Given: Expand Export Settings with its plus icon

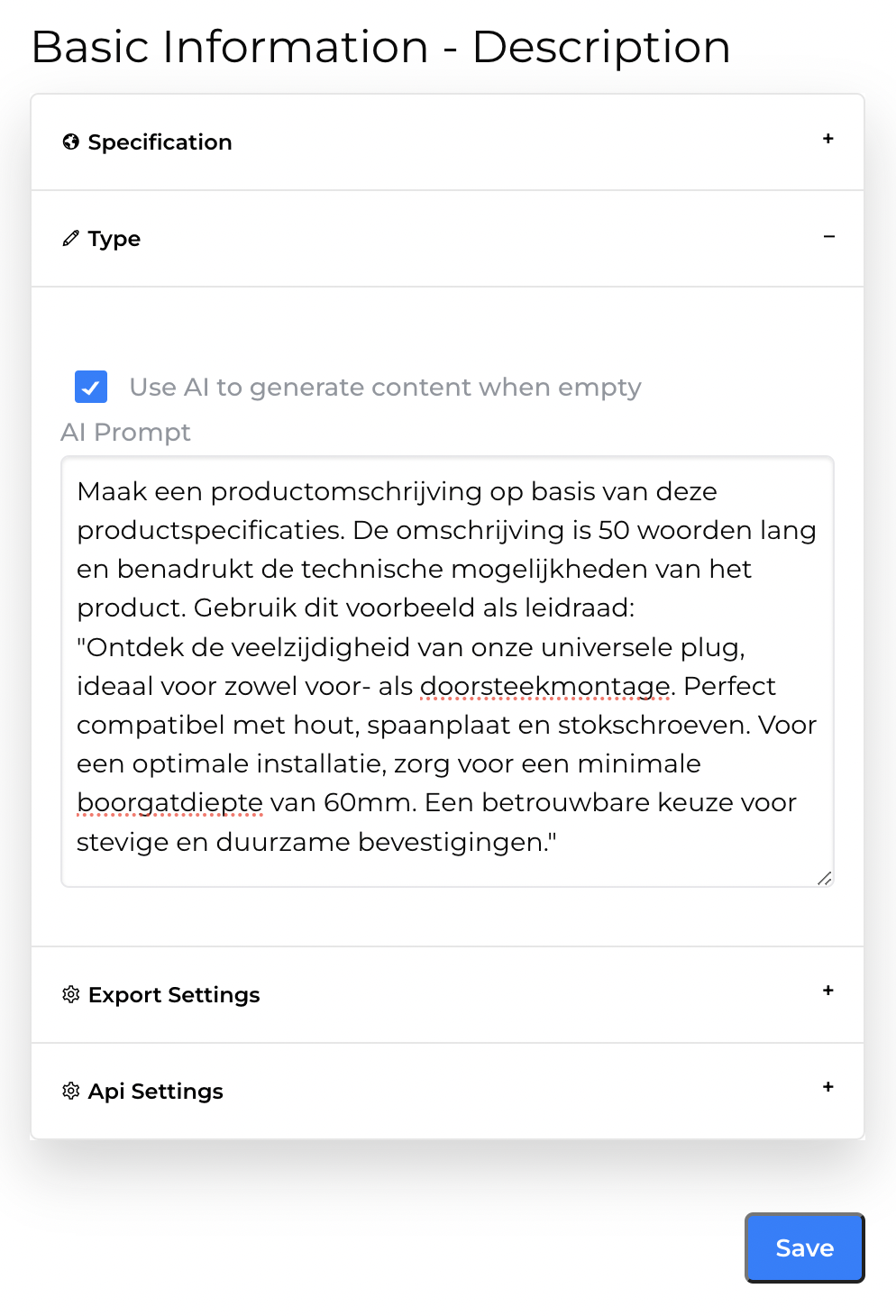Looking at the screenshot, I should point(827,991).
